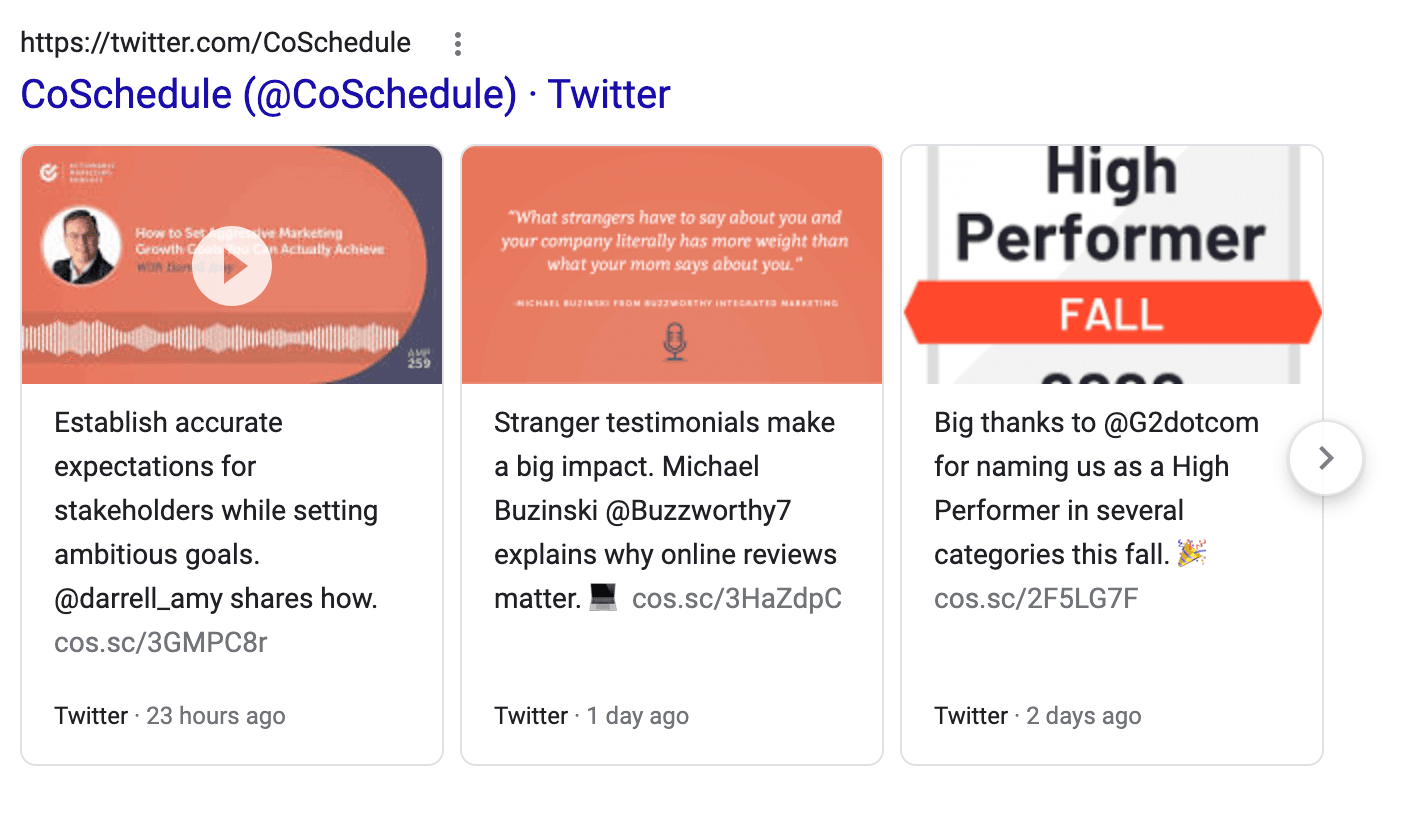Click the 2 days ago timestamp
1402x830 pixels.
[1083, 715]
